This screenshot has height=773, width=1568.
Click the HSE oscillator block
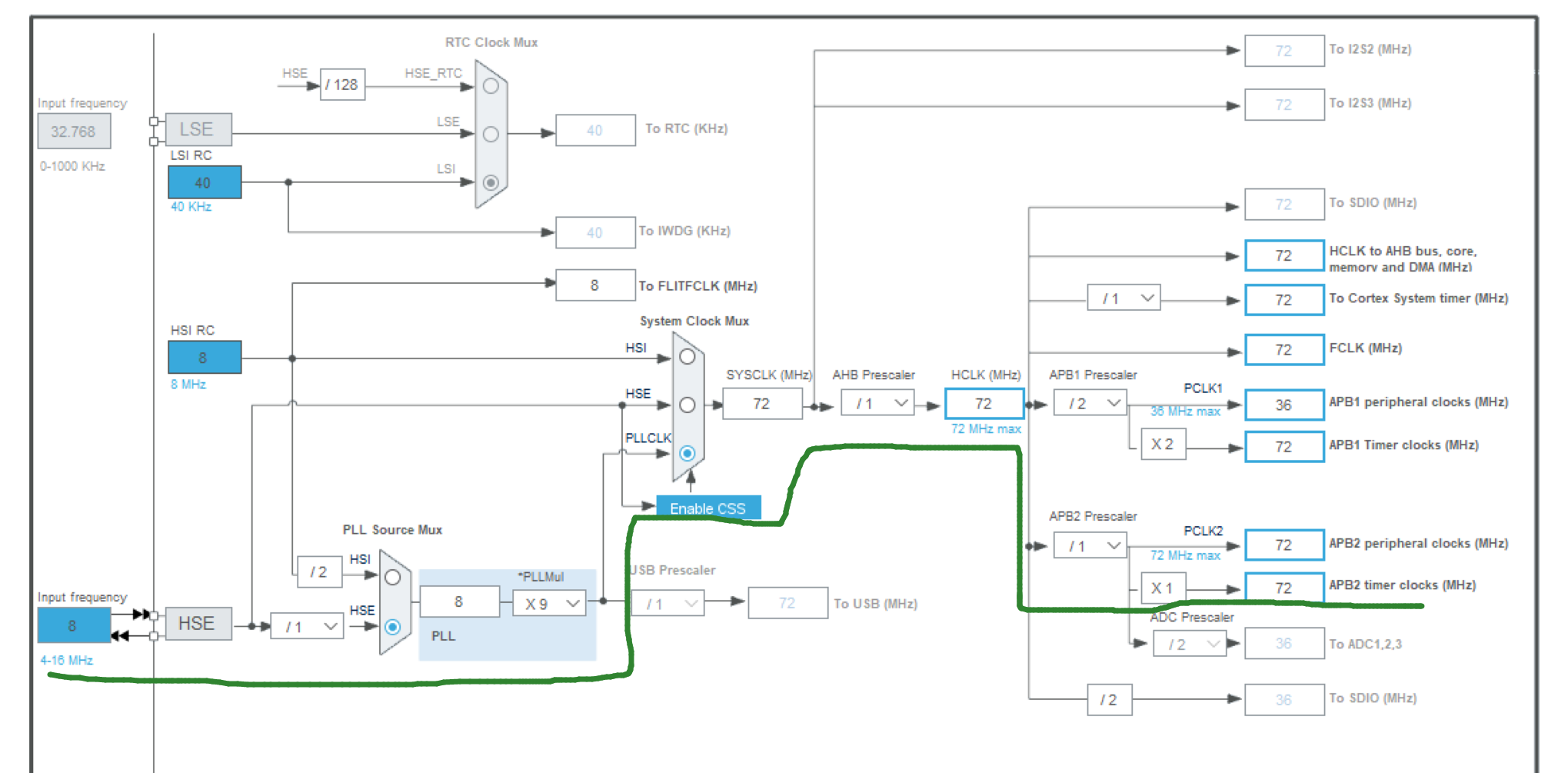198,624
